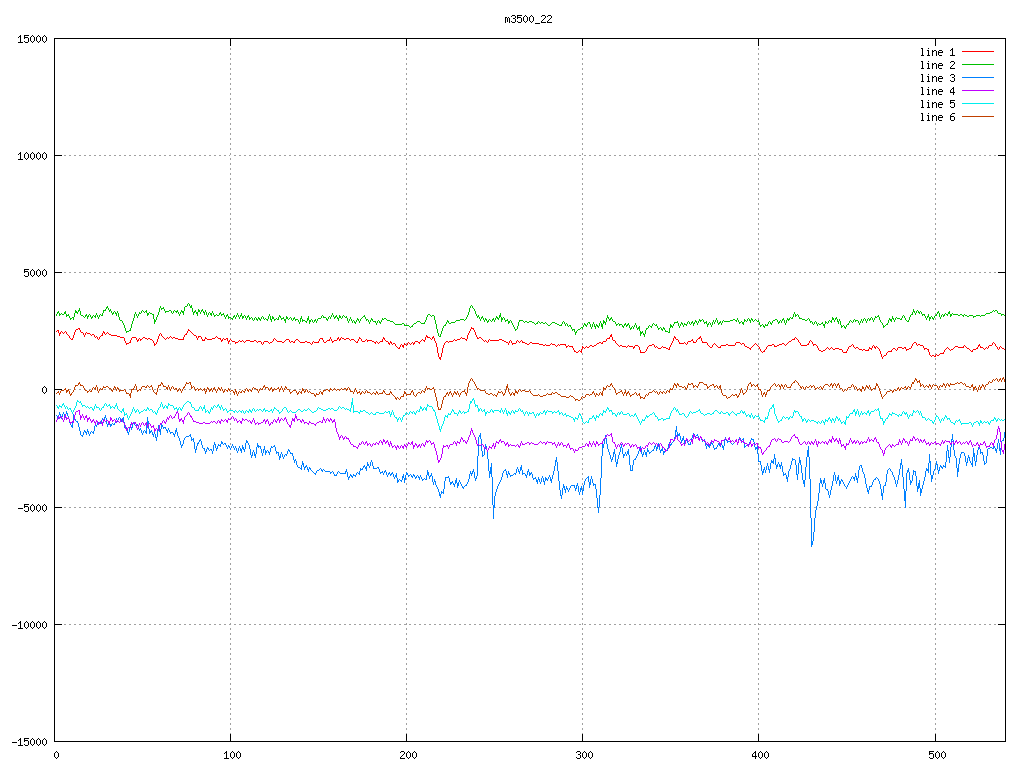Select the 'line 1' legend label
The height and width of the screenshot is (768, 1024).
tap(937, 52)
